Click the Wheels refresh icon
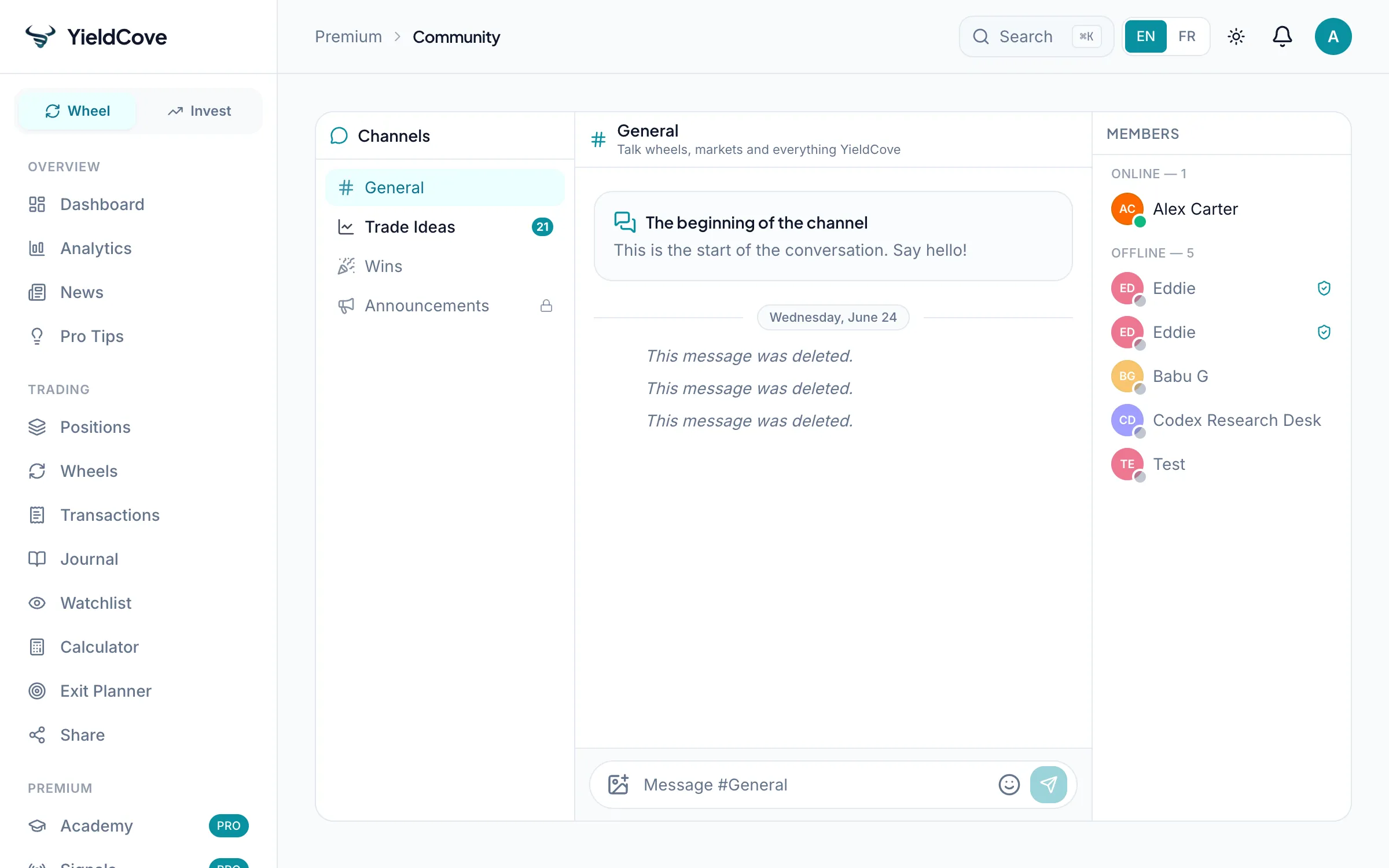Screen dimensions: 1389x868 37,471
